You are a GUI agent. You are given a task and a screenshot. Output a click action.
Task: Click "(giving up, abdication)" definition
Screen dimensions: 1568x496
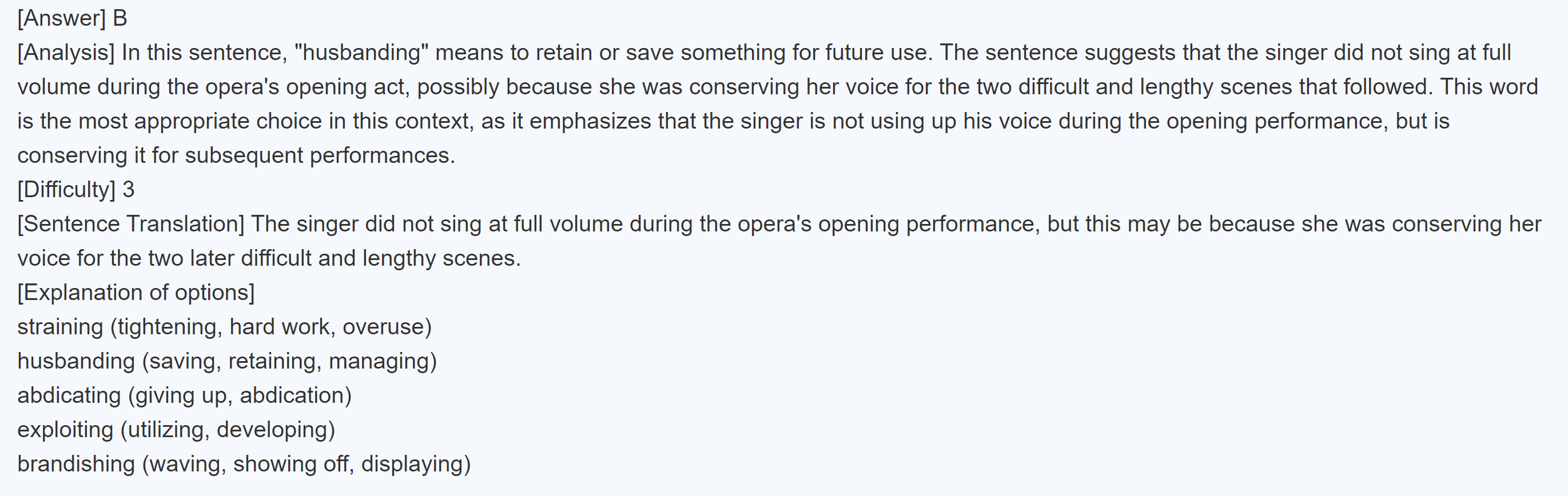coord(239,395)
